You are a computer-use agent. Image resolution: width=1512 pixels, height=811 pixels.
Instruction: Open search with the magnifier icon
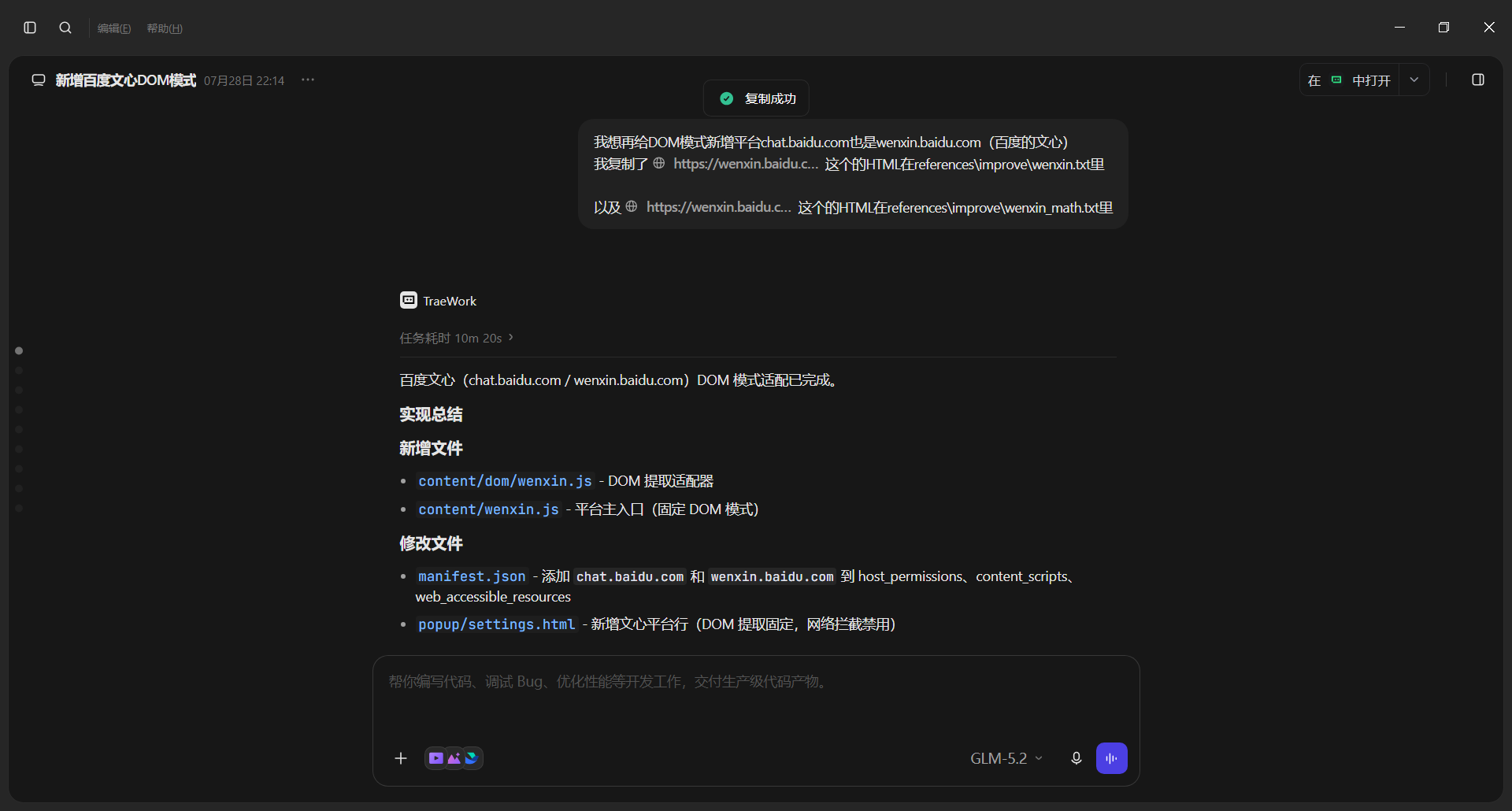pyautogui.click(x=65, y=28)
